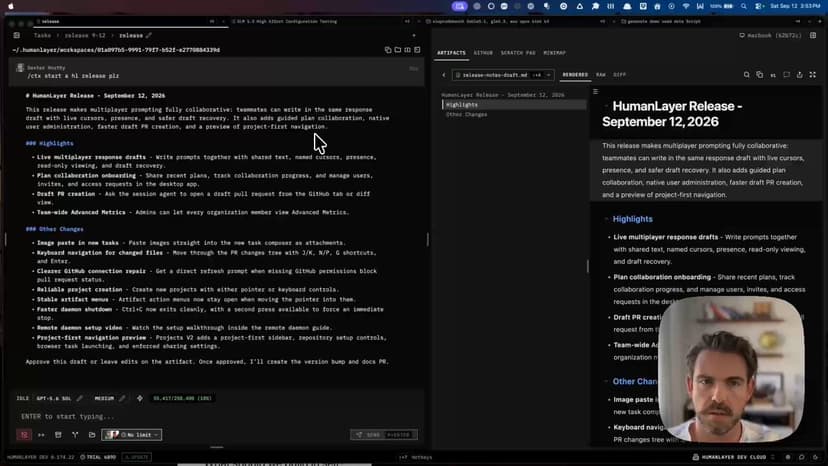Toggle outline list icon above rendered document
The width and height of the screenshot is (828, 466).
tap(595, 92)
